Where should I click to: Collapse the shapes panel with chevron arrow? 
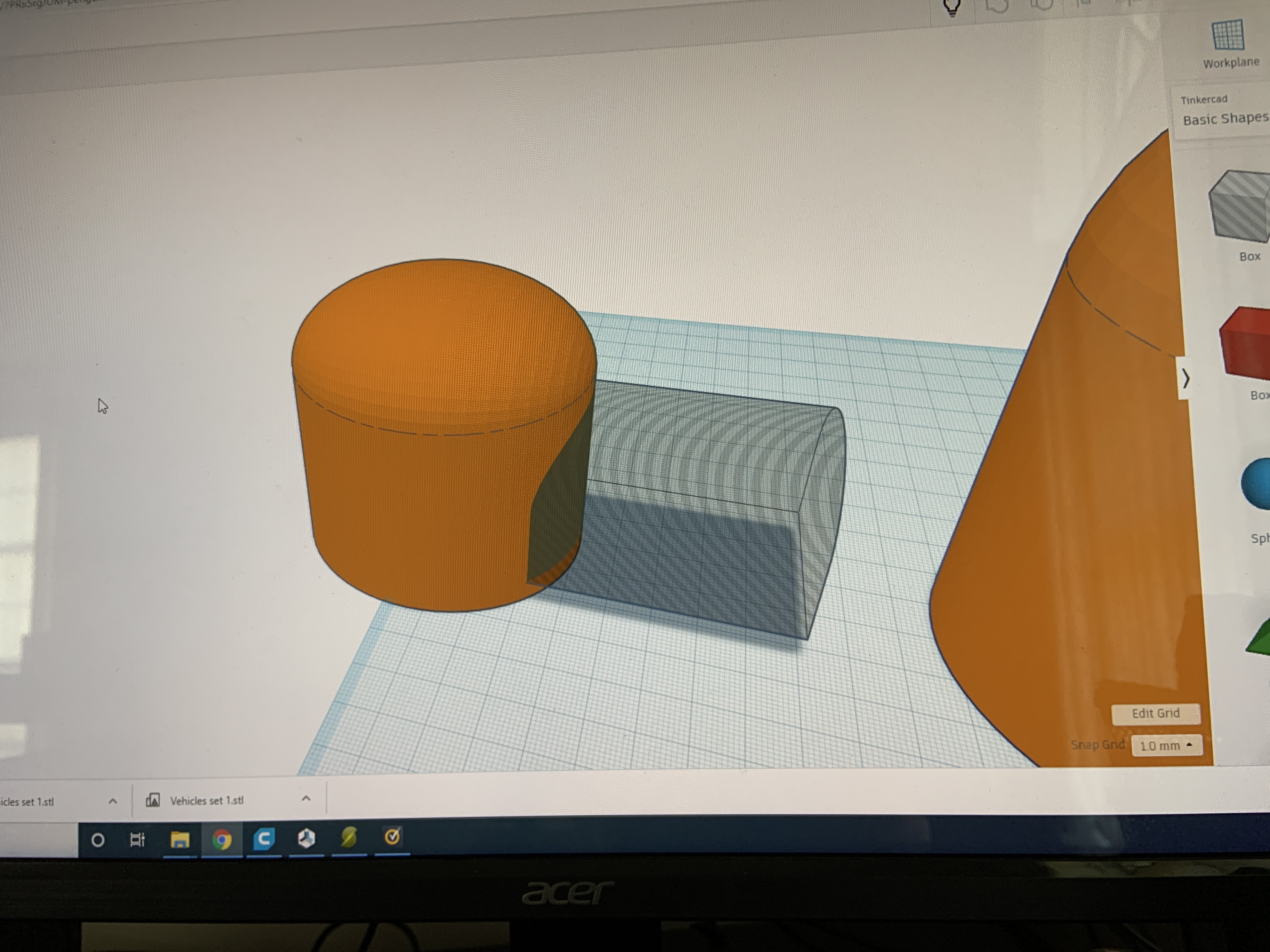tap(1186, 378)
